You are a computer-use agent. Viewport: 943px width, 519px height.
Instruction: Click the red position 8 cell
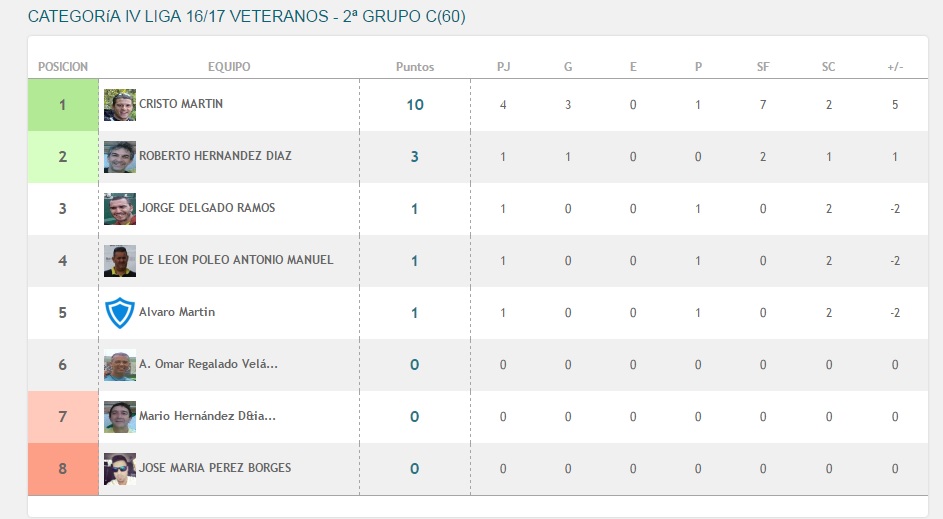[63, 469]
